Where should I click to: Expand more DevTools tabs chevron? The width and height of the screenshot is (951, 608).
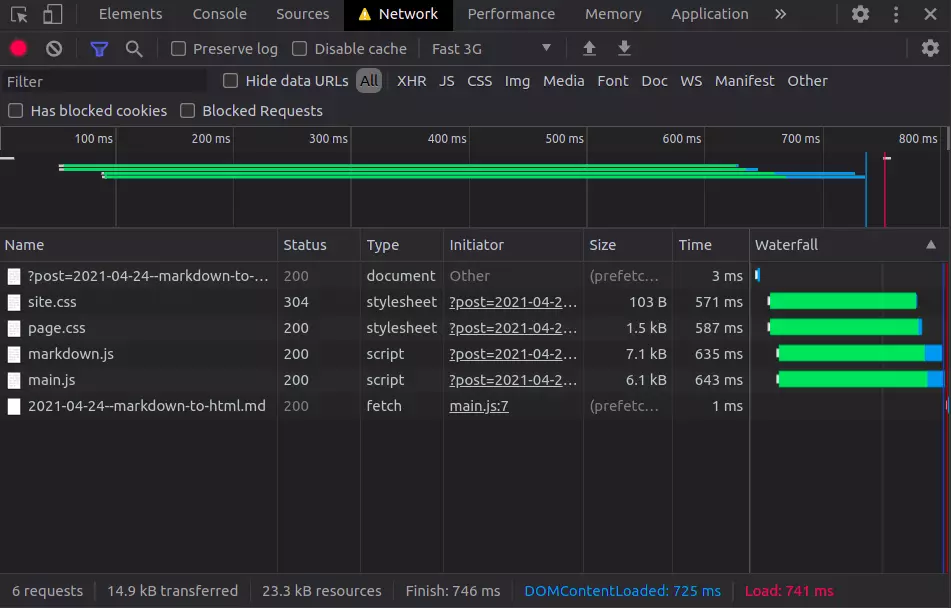pyautogui.click(x=780, y=14)
